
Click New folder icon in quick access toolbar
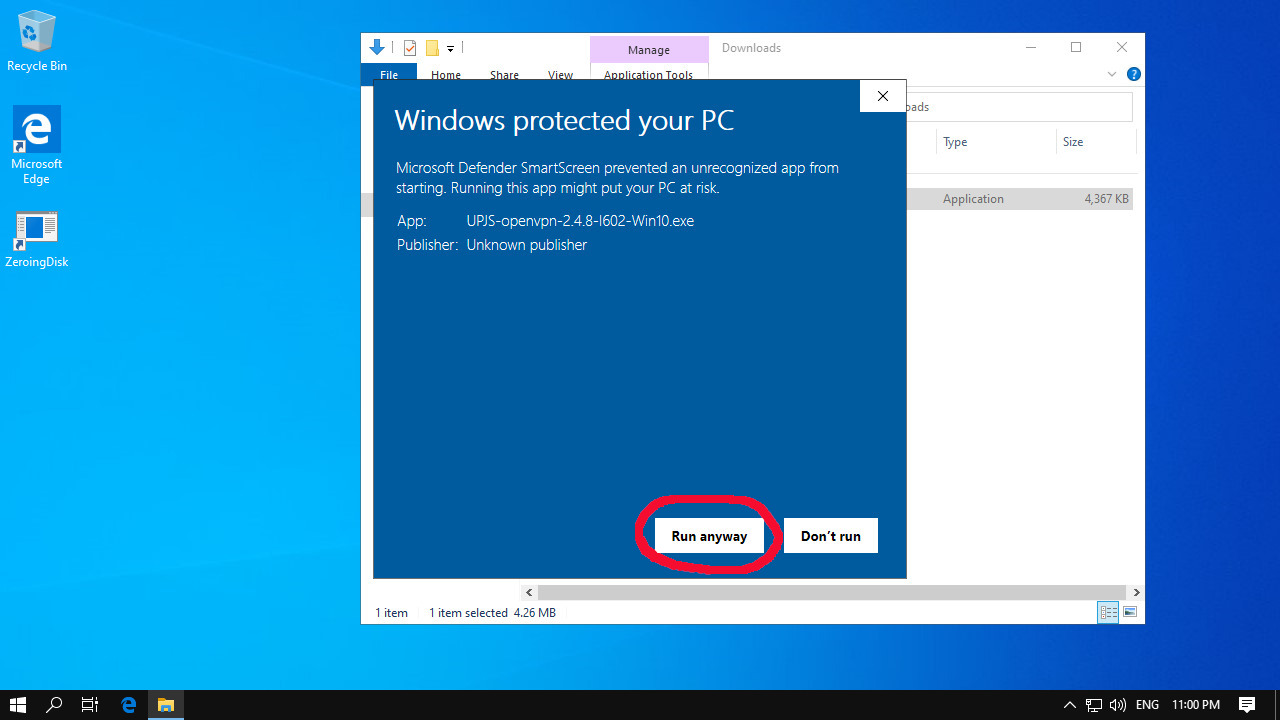pos(432,48)
